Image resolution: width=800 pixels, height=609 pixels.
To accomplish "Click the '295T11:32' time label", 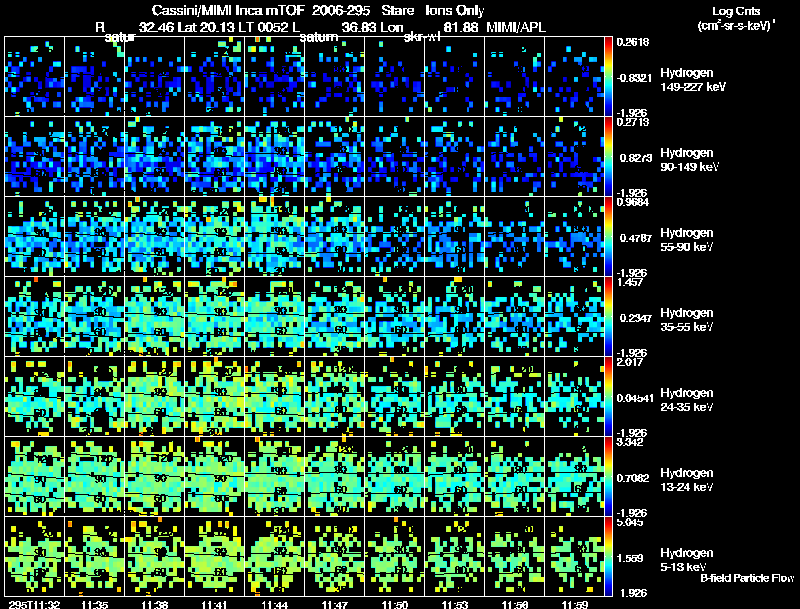I will click(x=34, y=605).
